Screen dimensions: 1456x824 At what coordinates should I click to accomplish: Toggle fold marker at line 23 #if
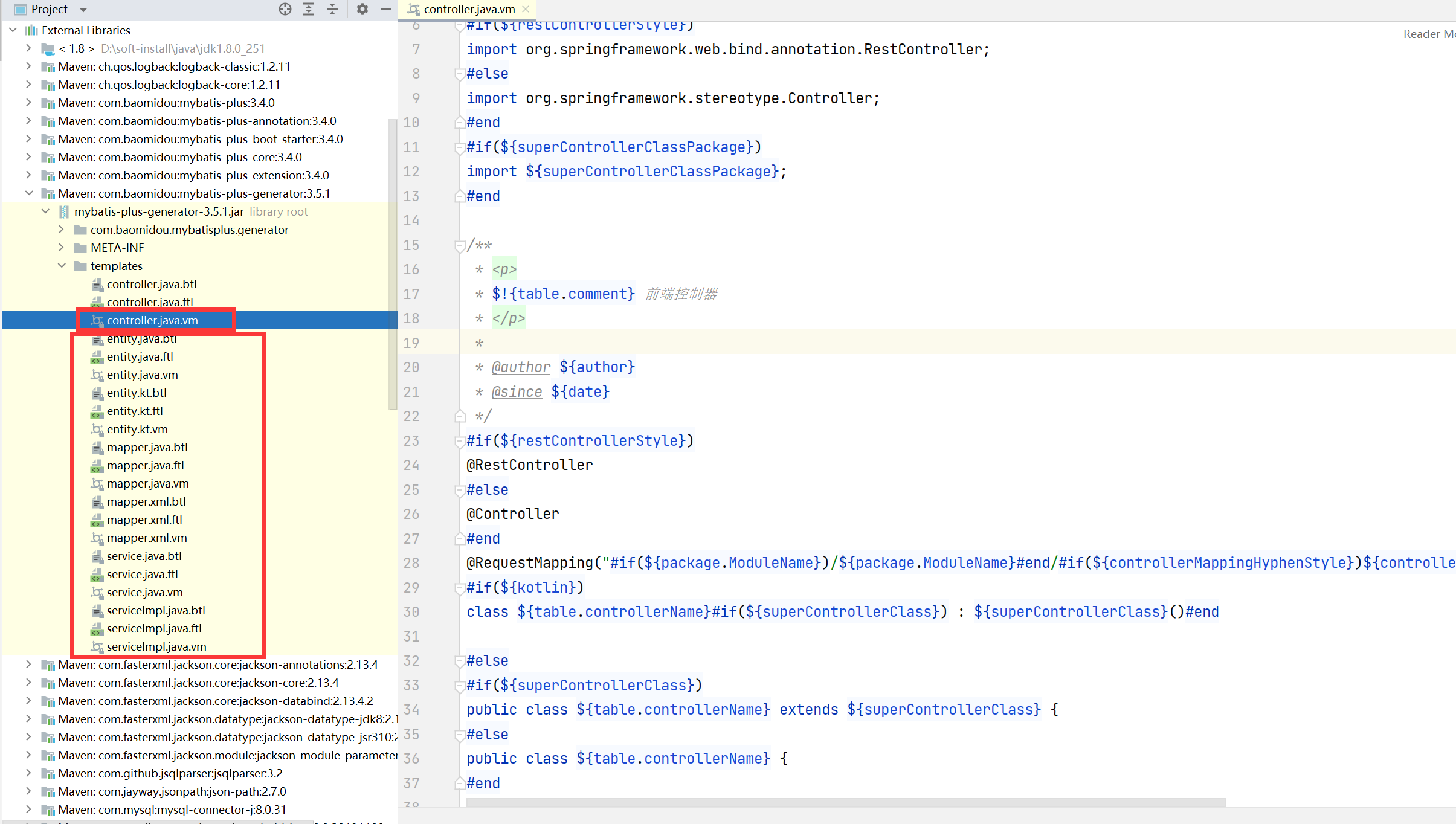460,441
